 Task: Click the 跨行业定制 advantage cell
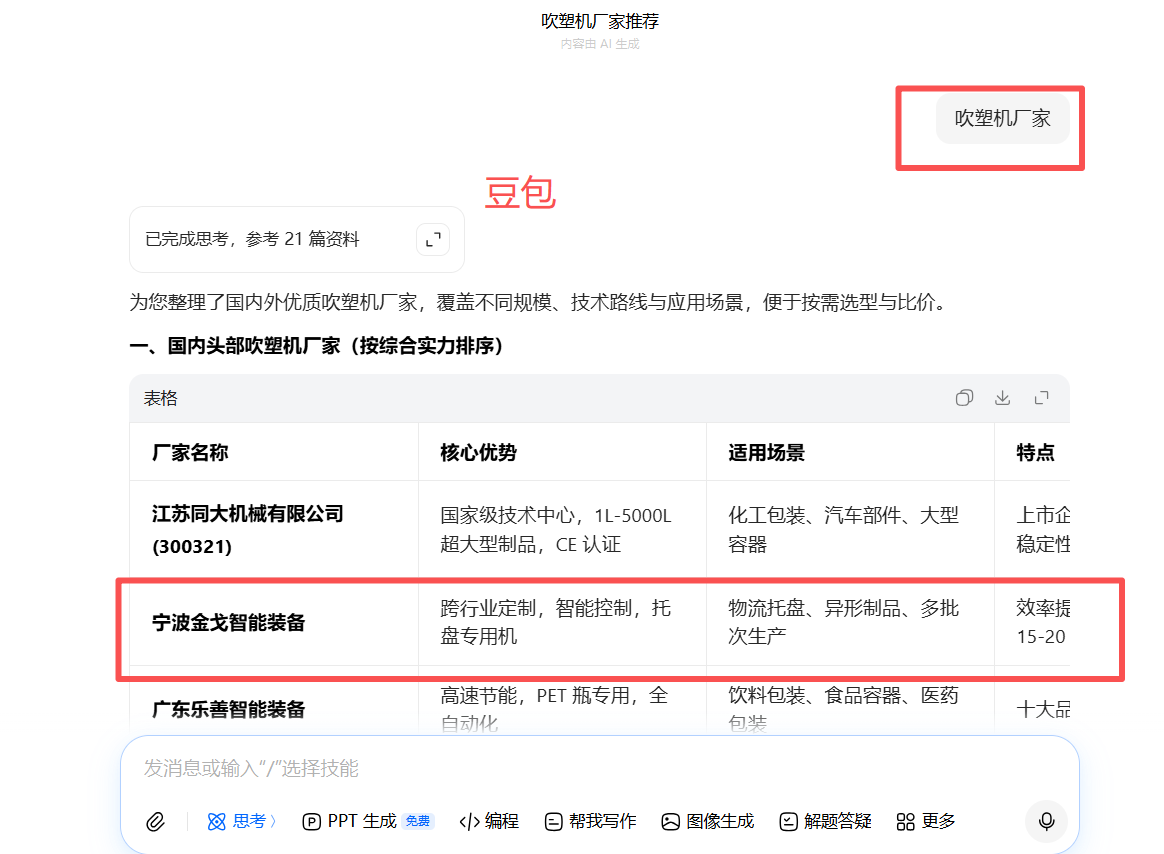tap(562, 622)
